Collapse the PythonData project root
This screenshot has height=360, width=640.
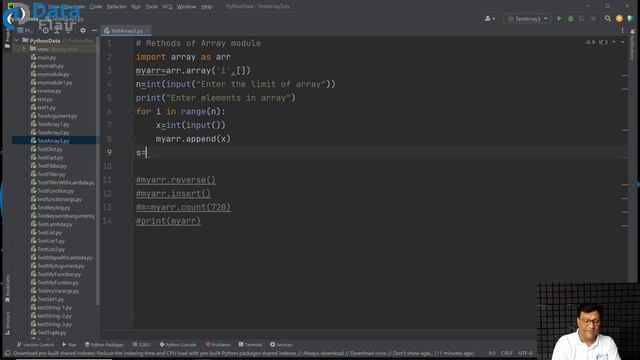point(17,40)
